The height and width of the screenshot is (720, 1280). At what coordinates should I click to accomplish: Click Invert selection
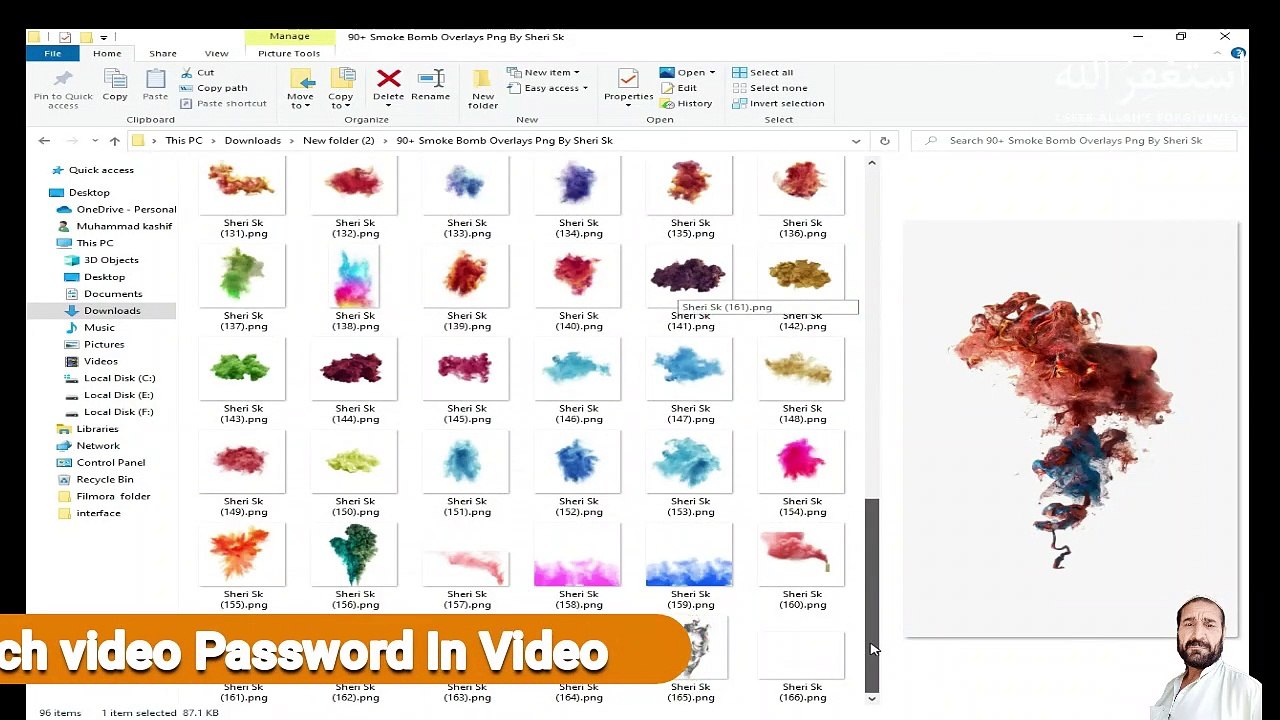click(778, 103)
